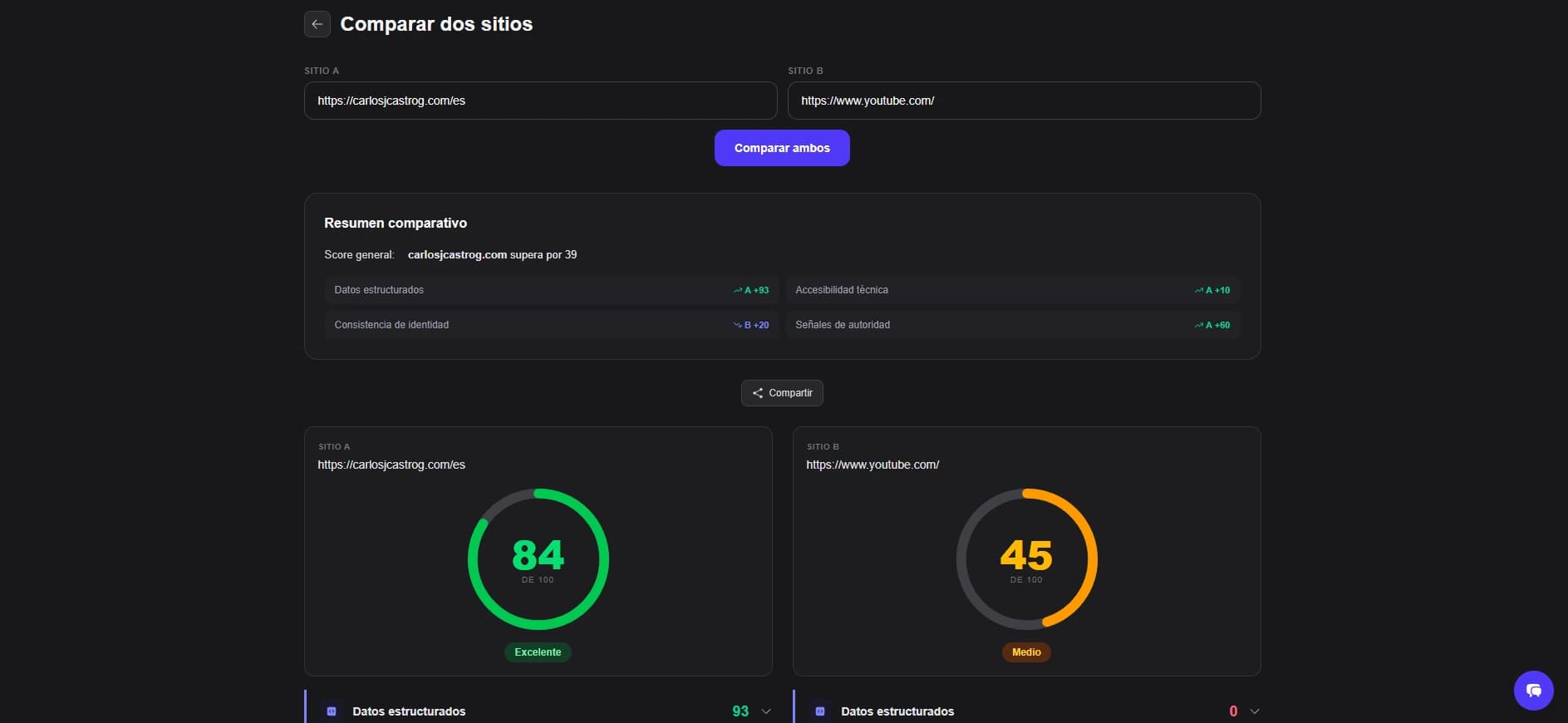Click the Sitio B URL input field

[1024, 101]
